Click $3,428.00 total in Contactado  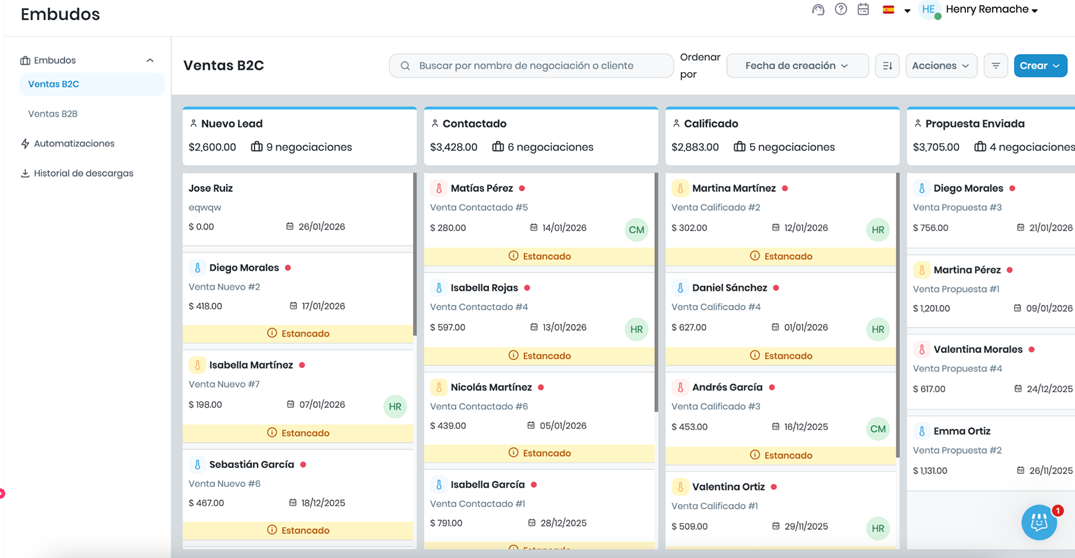(x=454, y=147)
